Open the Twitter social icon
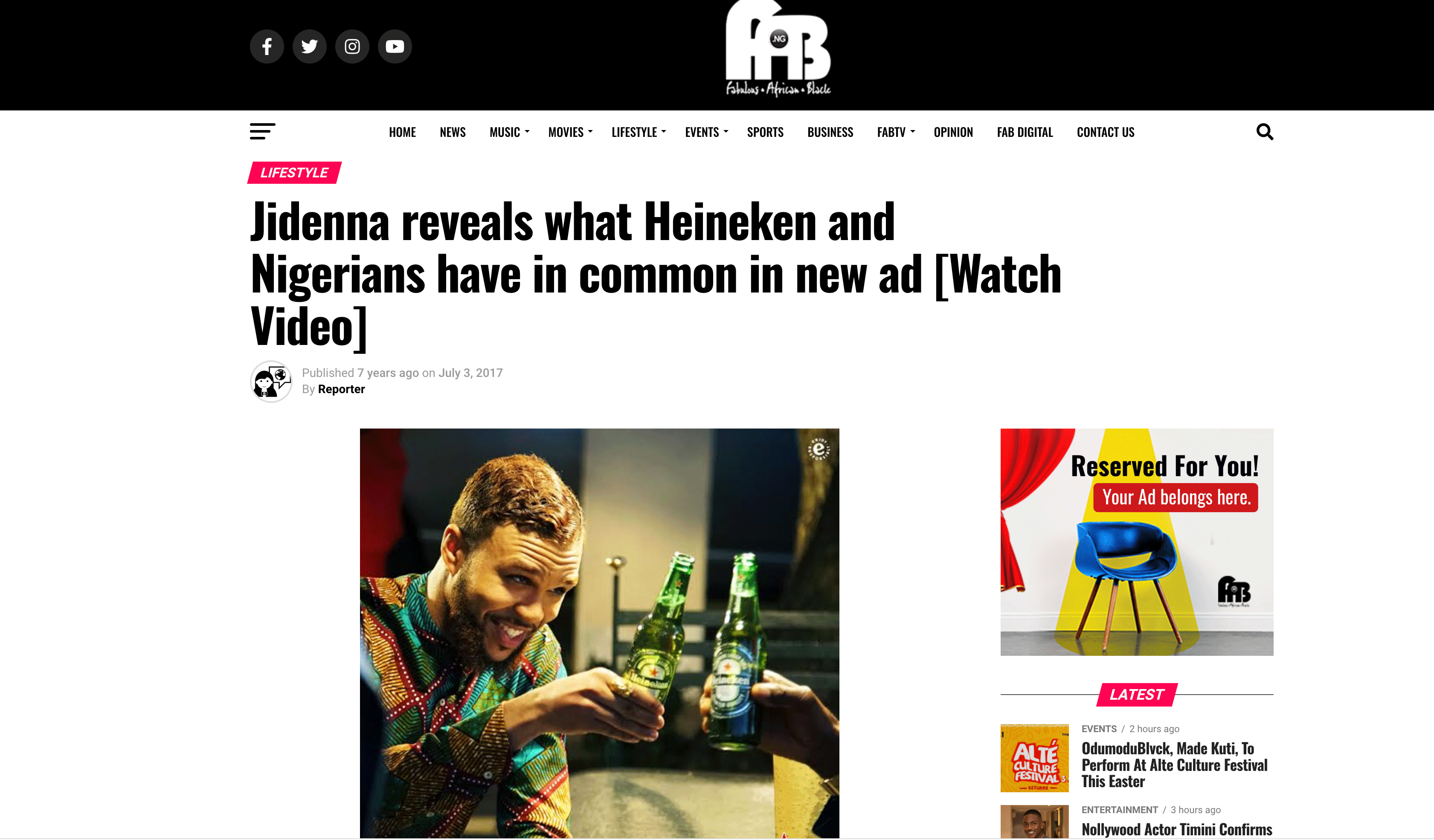This screenshot has height=840, width=1434. (x=309, y=46)
